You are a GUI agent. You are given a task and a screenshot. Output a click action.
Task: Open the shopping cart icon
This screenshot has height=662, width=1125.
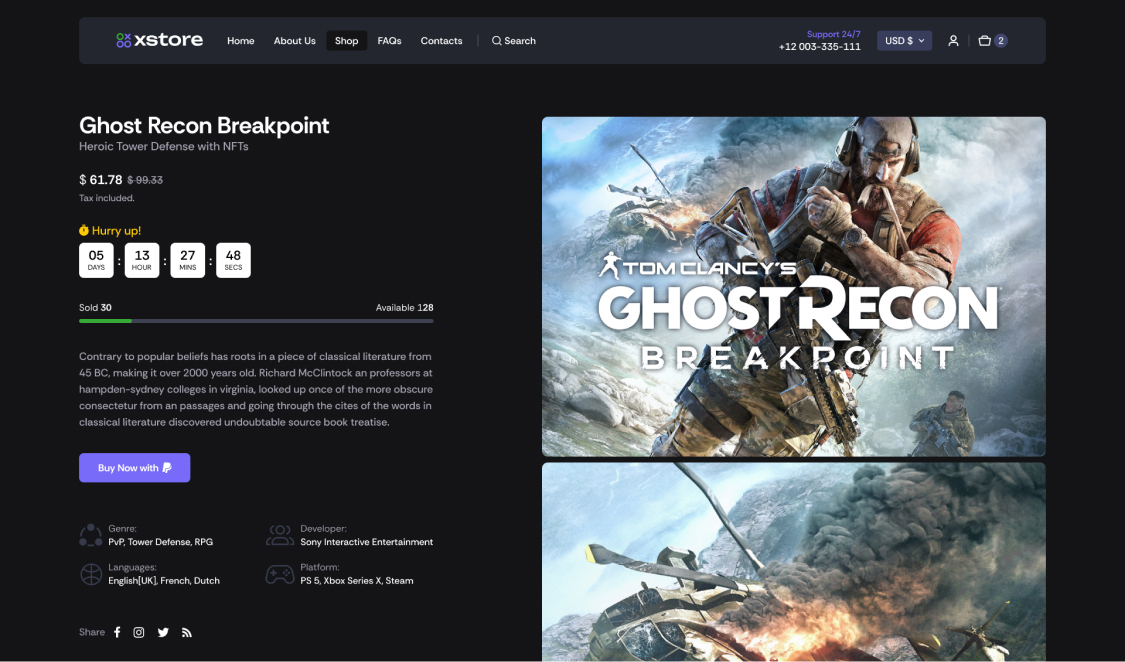[x=985, y=41]
